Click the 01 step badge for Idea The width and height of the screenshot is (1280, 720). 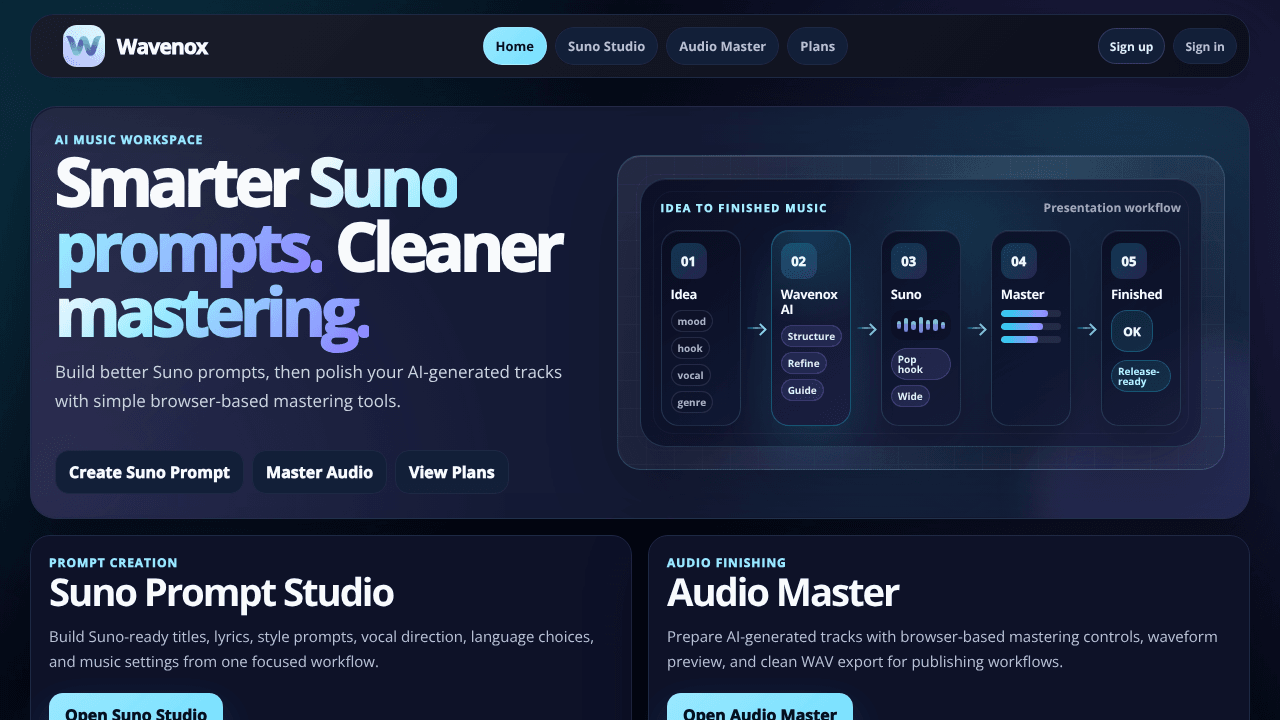[688, 261]
